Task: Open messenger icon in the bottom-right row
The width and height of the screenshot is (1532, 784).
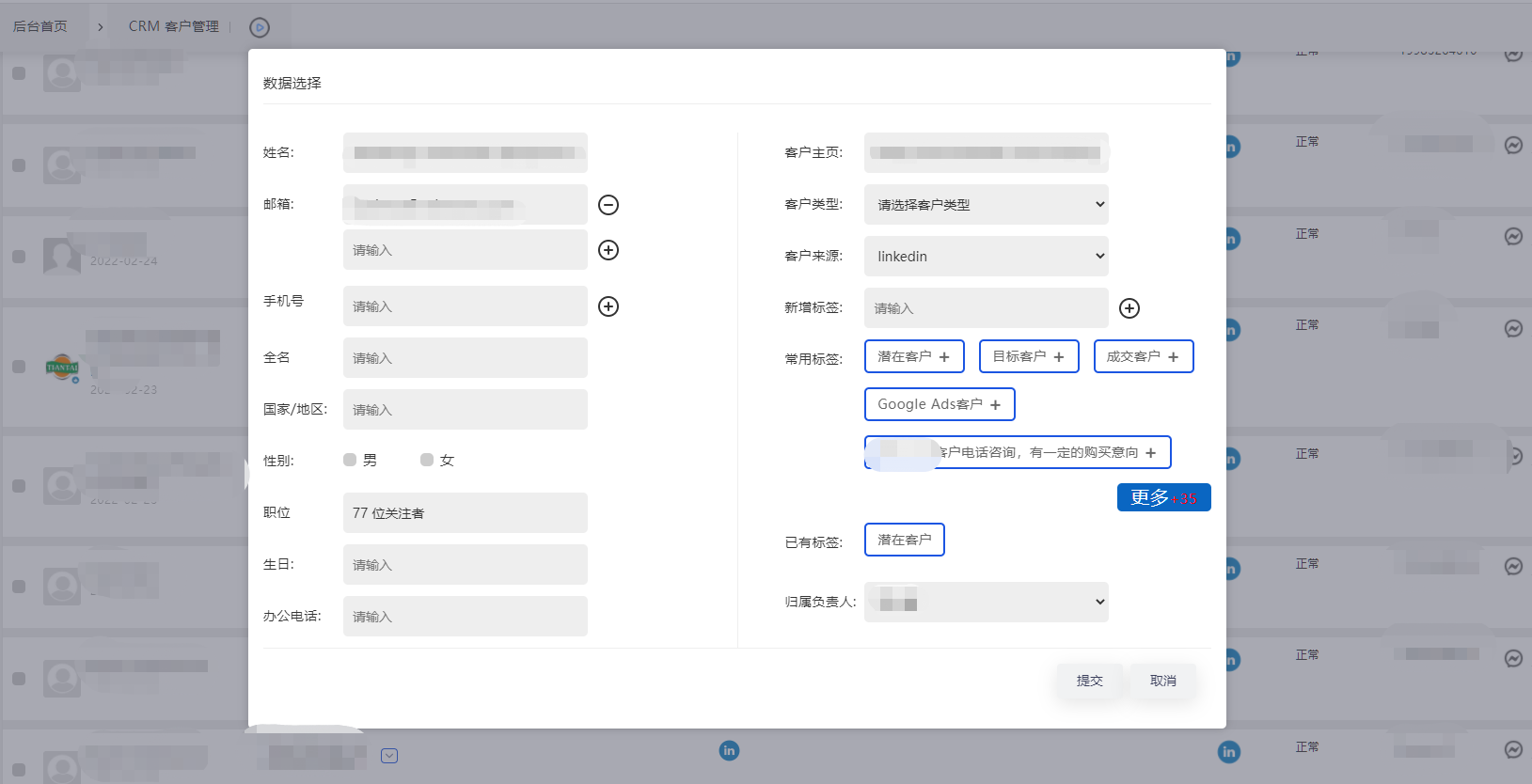Action: [x=1513, y=749]
